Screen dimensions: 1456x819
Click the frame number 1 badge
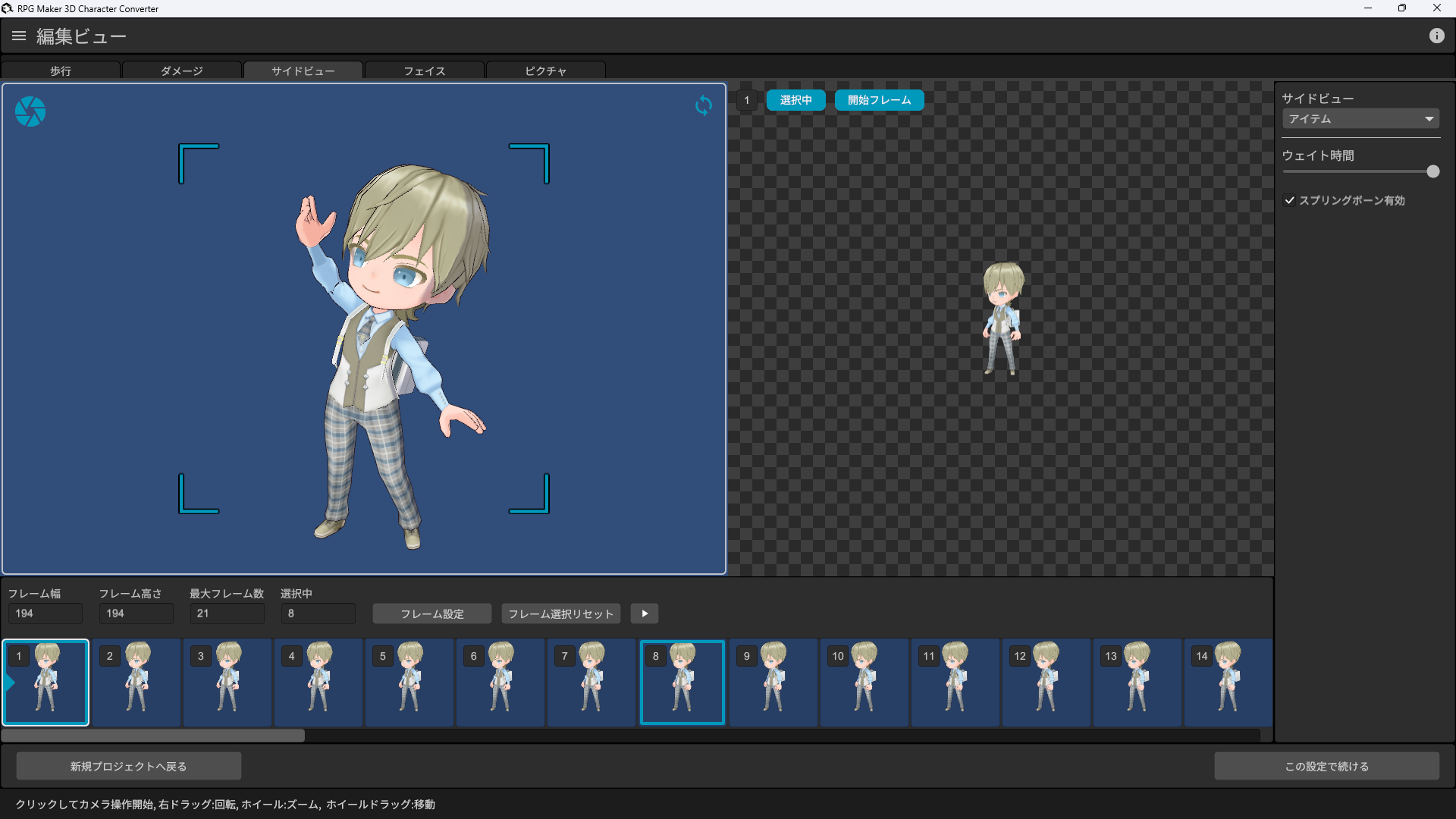[x=747, y=100]
